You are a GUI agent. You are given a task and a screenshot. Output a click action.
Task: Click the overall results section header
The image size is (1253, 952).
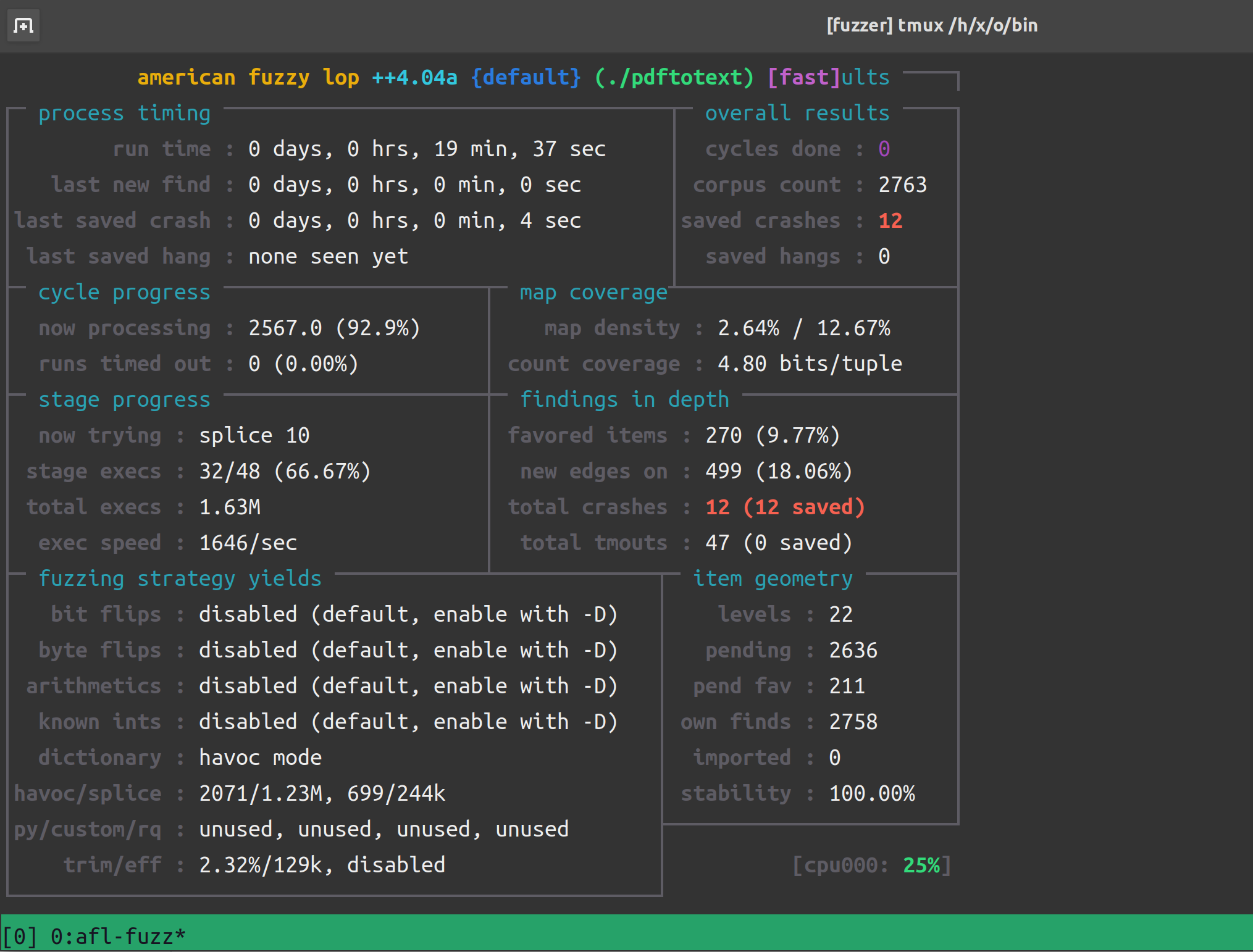tap(797, 113)
